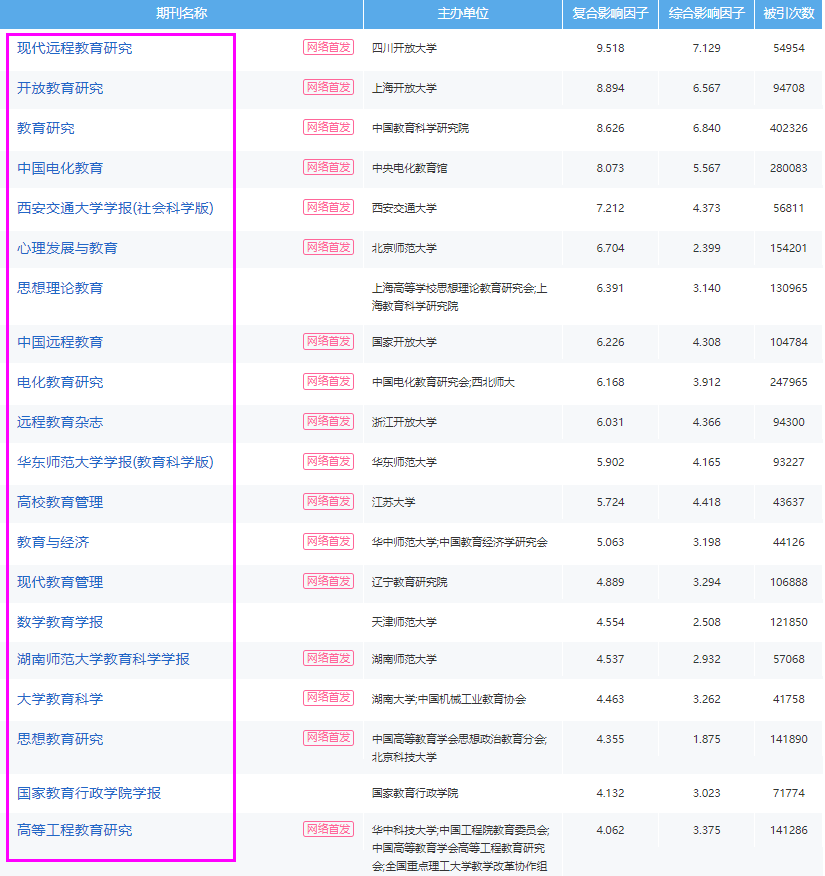Viewport: 825px width, 876px height.
Task: Select composite impact factor 1.875
Action: (707, 739)
